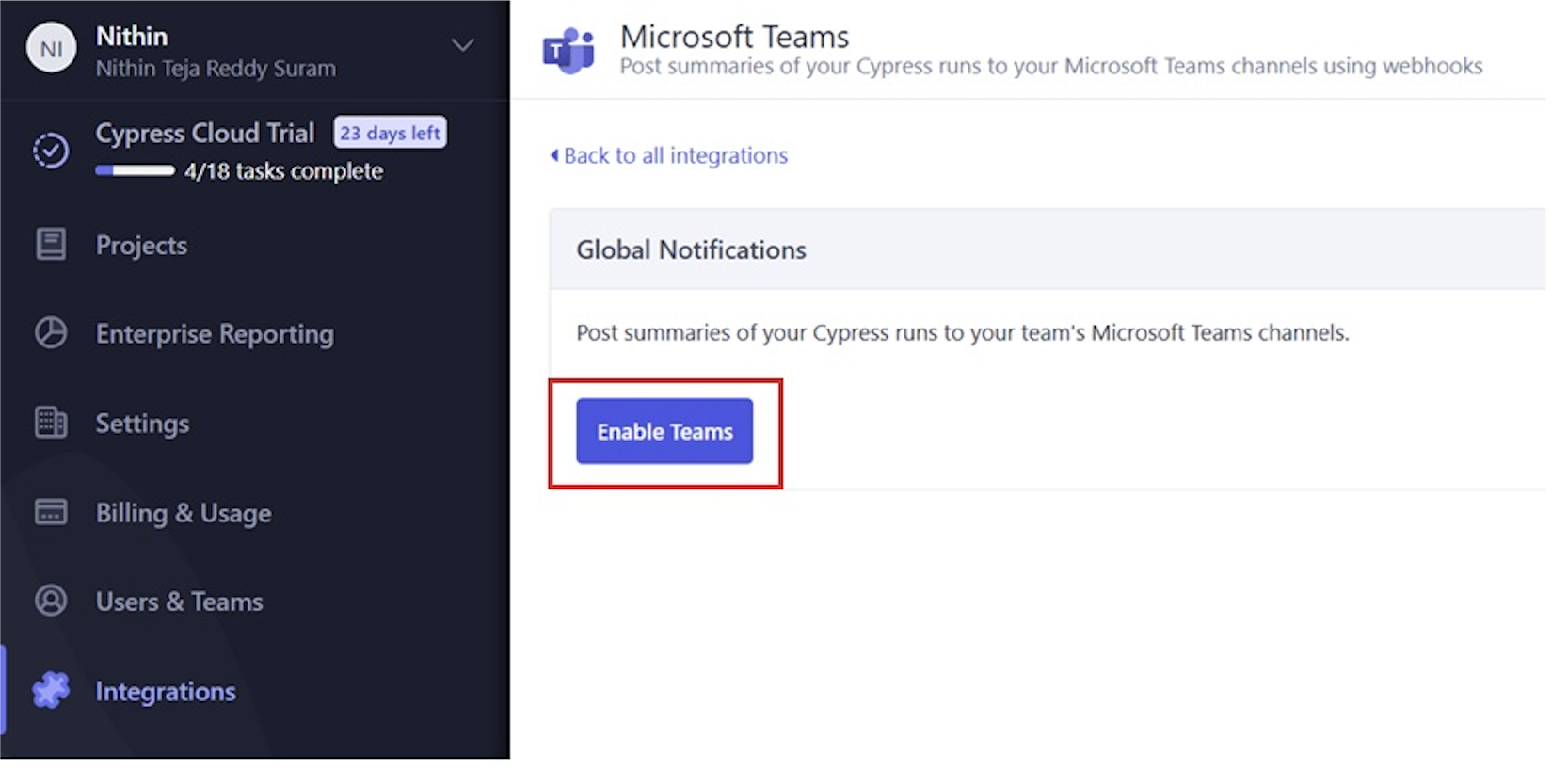Click the Enable Teams button
Image resolution: width=1568 pixels, height=770 pixels.
[664, 431]
